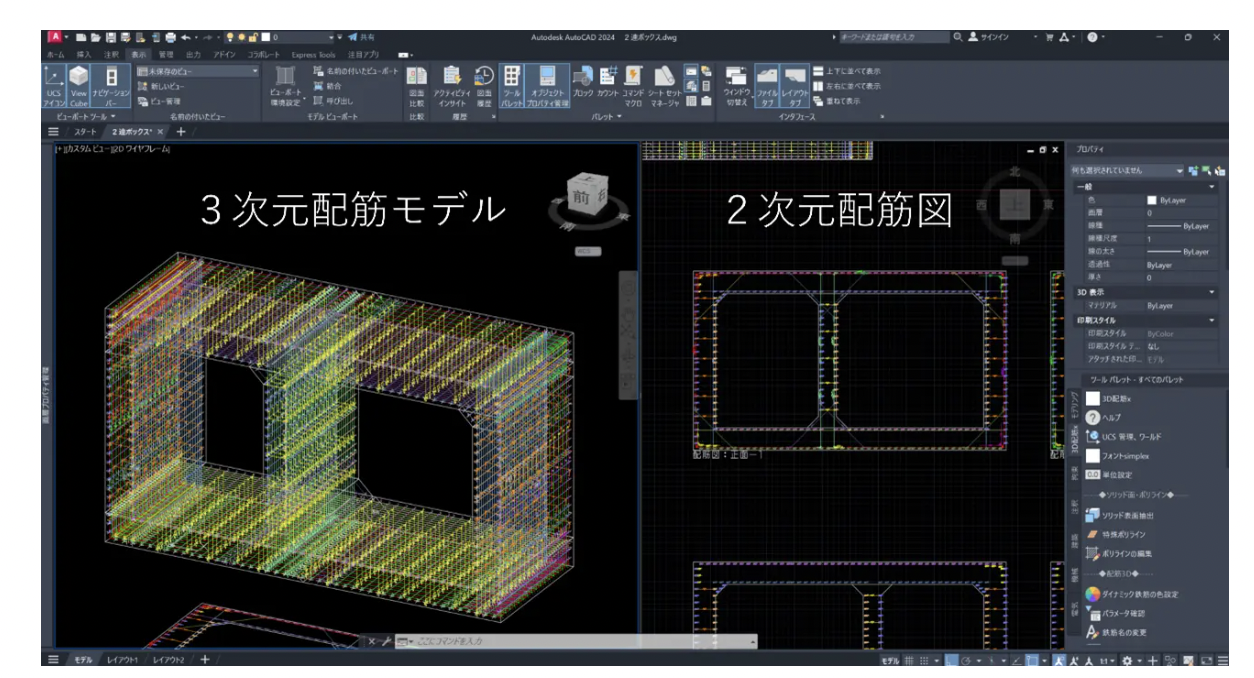Toggle the ViewCube display
The width and height of the screenshot is (1254, 678).
click(79, 84)
